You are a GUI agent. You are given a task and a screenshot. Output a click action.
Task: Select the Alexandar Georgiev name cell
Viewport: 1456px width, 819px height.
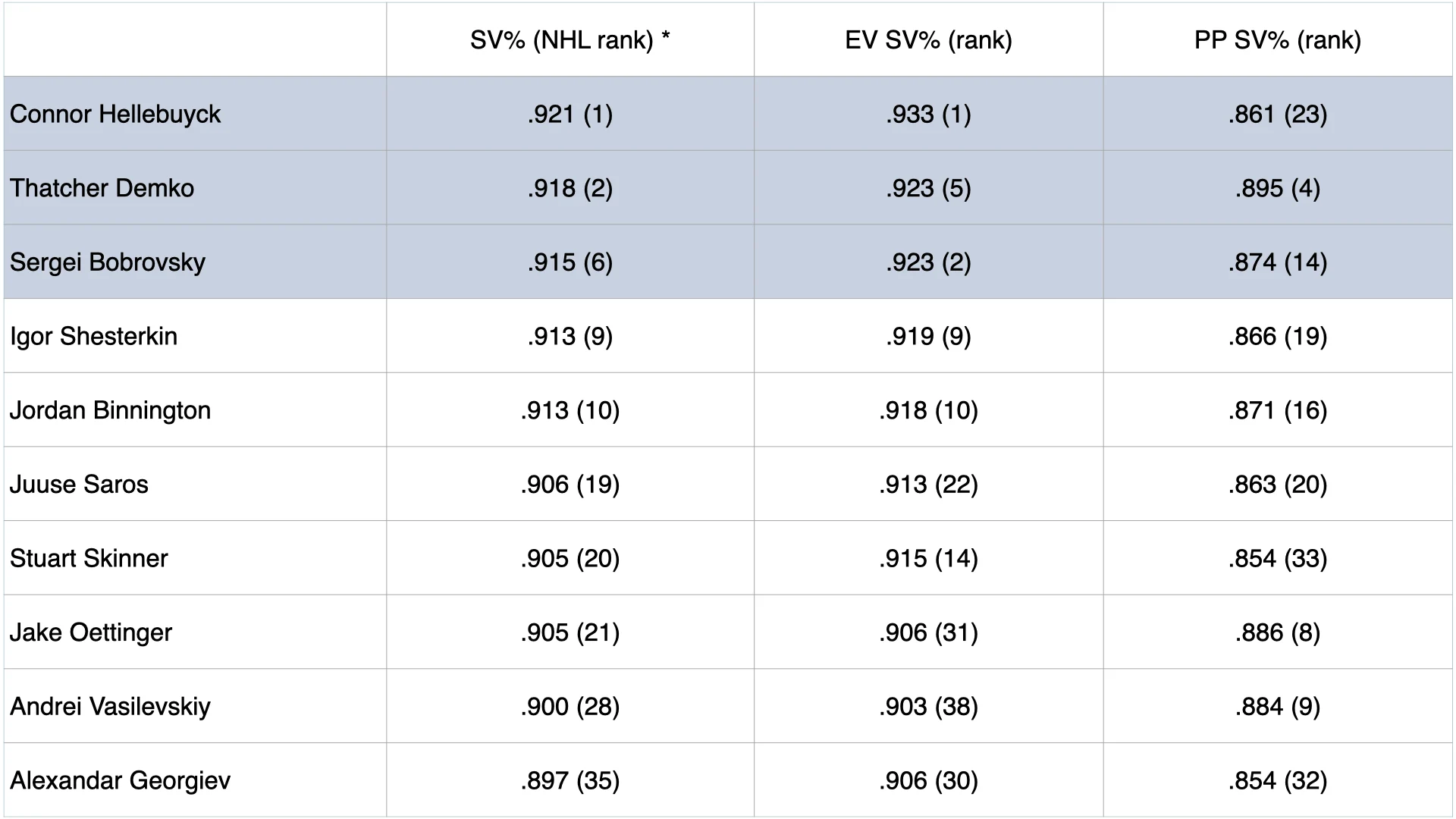point(121,780)
